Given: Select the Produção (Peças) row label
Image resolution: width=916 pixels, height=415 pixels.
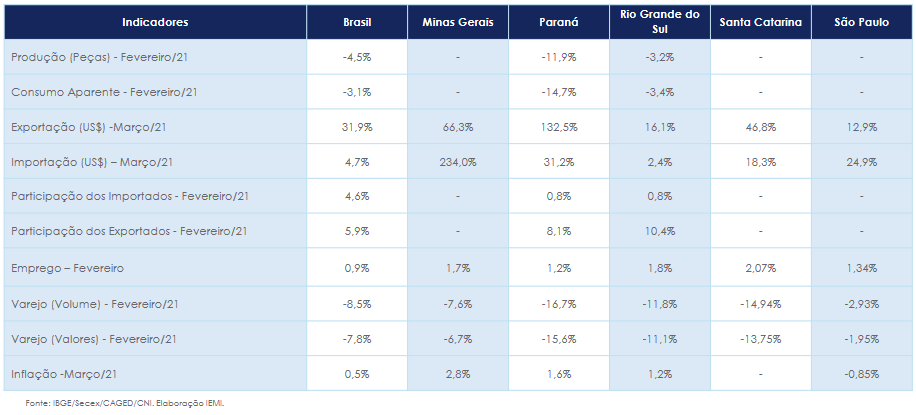Looking at the screenshot, I should pos(100,57).
